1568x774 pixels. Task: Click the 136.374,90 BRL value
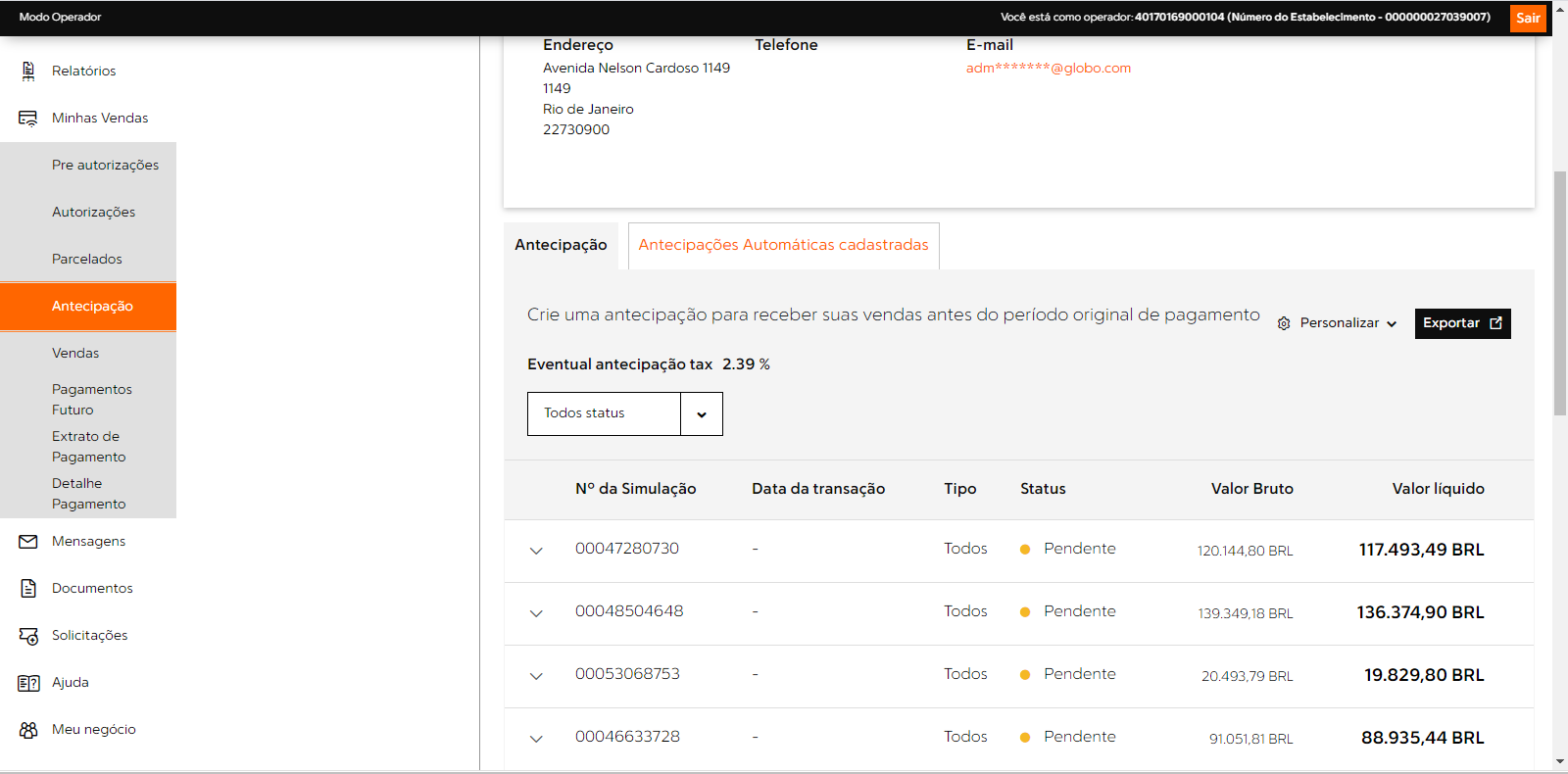click(x=1420, y=612)
